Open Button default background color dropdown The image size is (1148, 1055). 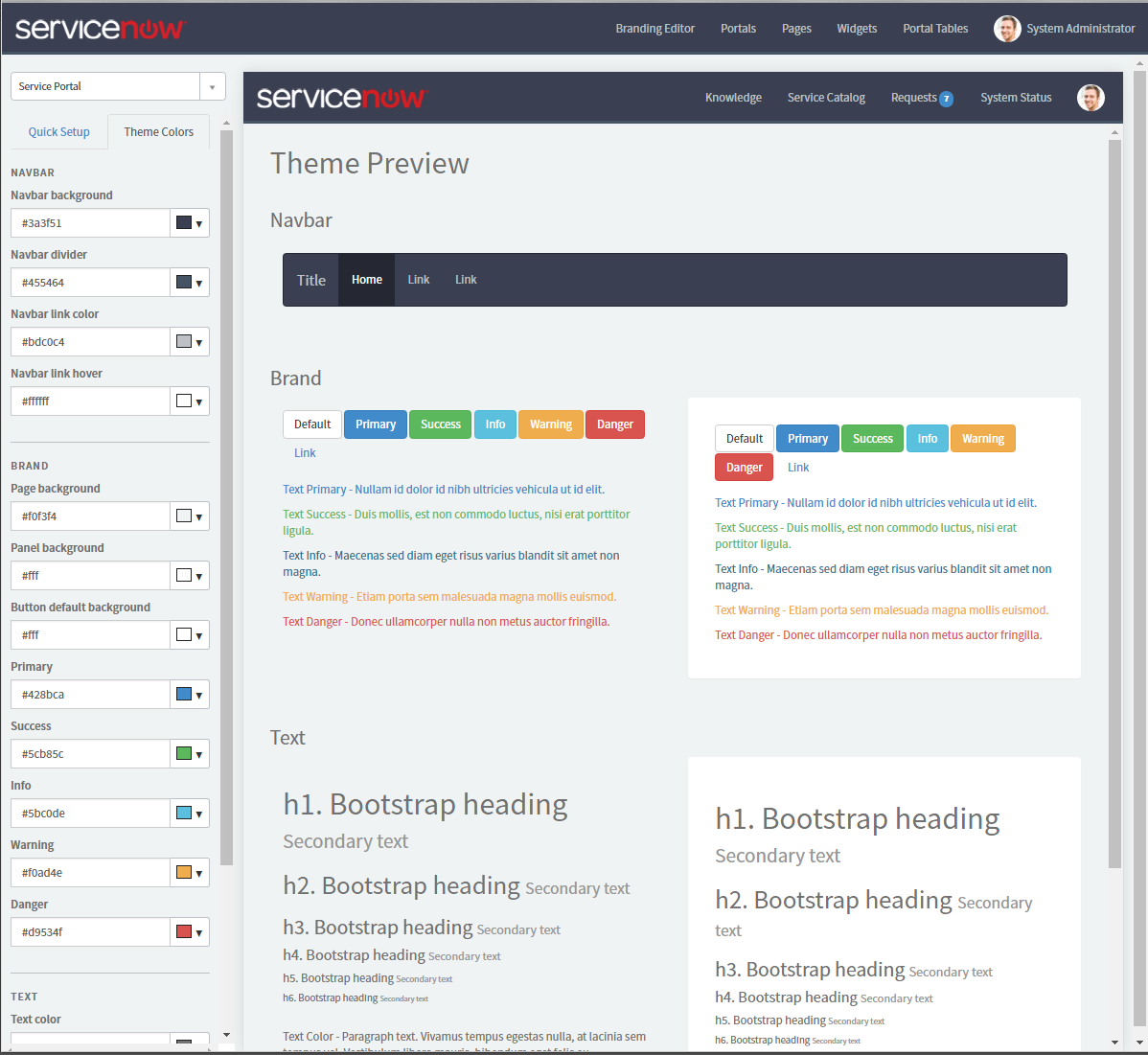(190, 634)
